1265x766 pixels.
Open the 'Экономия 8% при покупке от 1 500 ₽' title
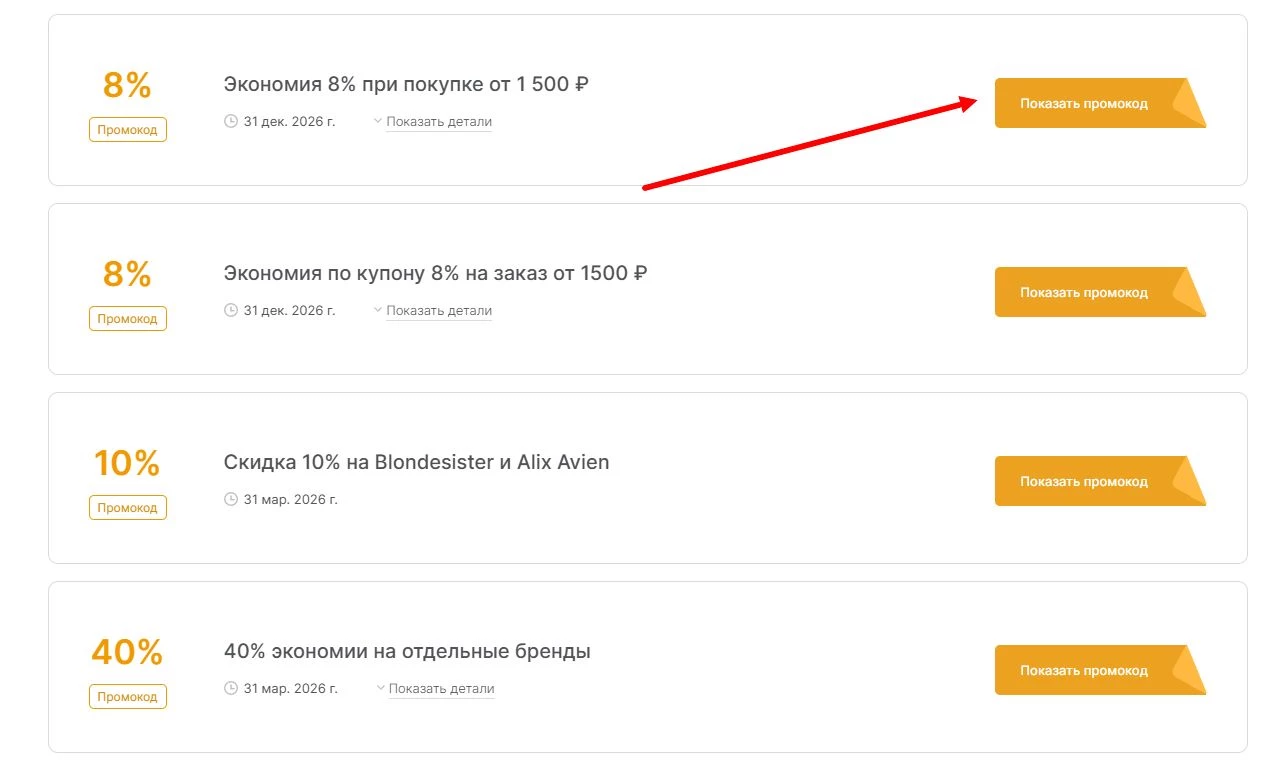(406, 84)
